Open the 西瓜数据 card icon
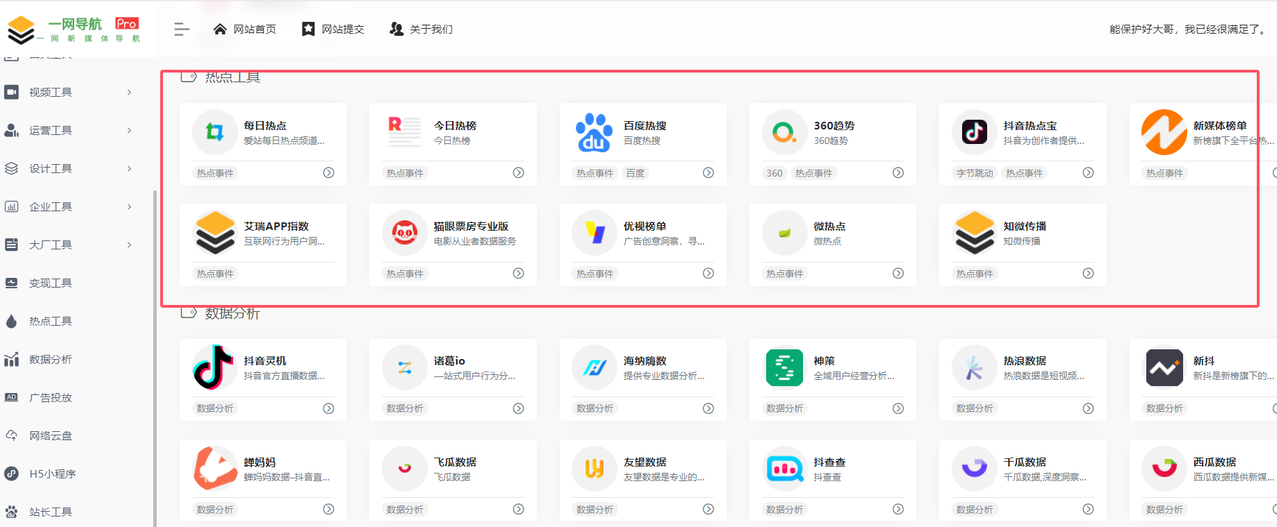1277x527 pixels. pyautogui.click(x=1164, y=469)
